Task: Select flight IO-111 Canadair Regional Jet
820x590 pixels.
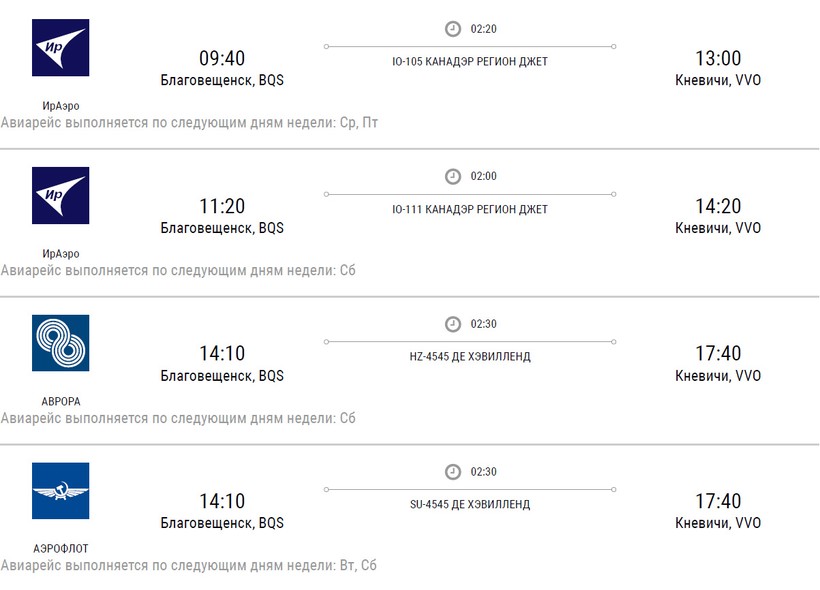Action: [x=470, y=210]
